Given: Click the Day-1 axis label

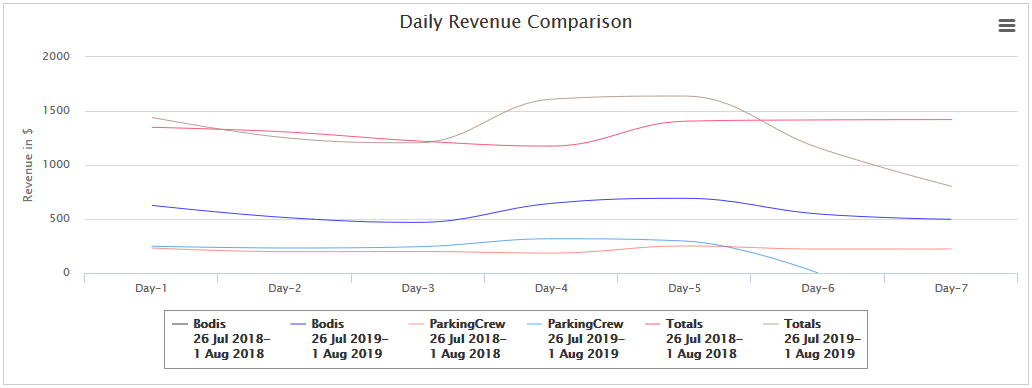Looking at the screenshot, I should coord(151,288).
